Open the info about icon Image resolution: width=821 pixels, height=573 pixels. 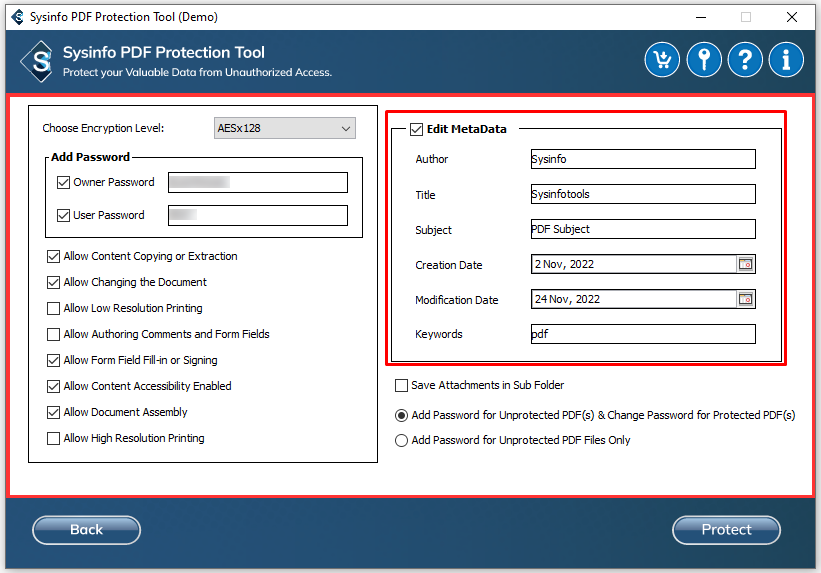pyautogui.click(x=786, y=60)
